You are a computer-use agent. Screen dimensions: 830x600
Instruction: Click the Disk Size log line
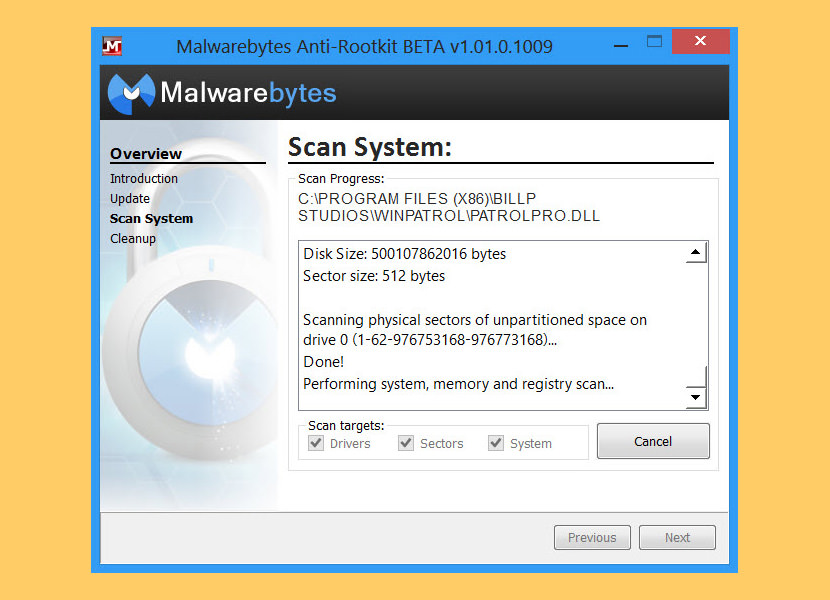[404, 254]
